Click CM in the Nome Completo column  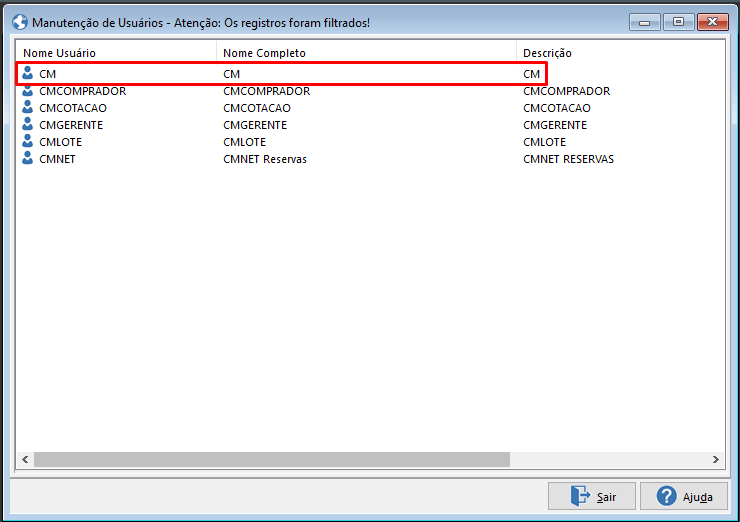pyautogui.click(x=232, y=74)
